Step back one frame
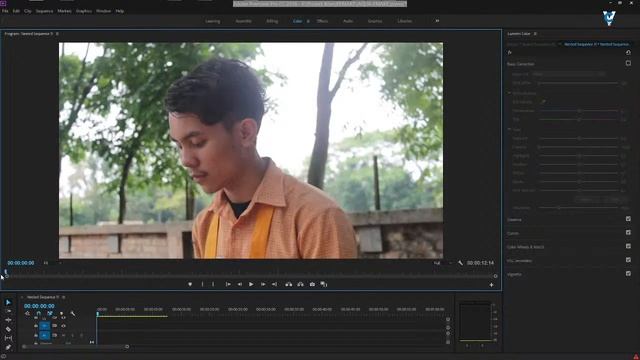The image size is (640, 360). click(x=240, y=284)
